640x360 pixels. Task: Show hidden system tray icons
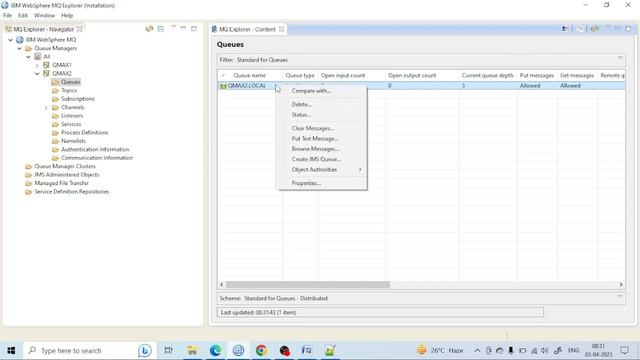point(477,350)
